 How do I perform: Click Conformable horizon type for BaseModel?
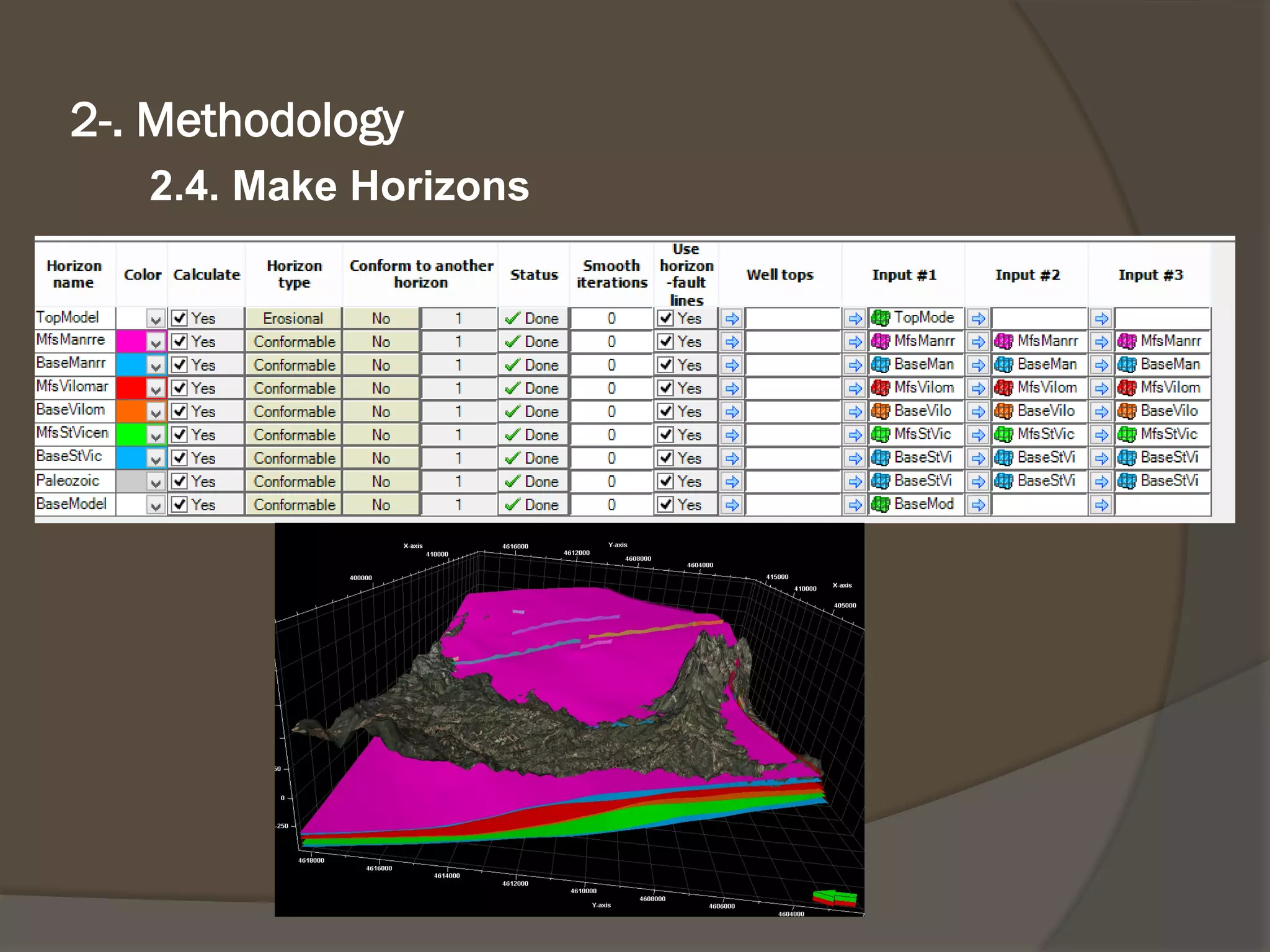pyautogui.click(x=293, y=505)
